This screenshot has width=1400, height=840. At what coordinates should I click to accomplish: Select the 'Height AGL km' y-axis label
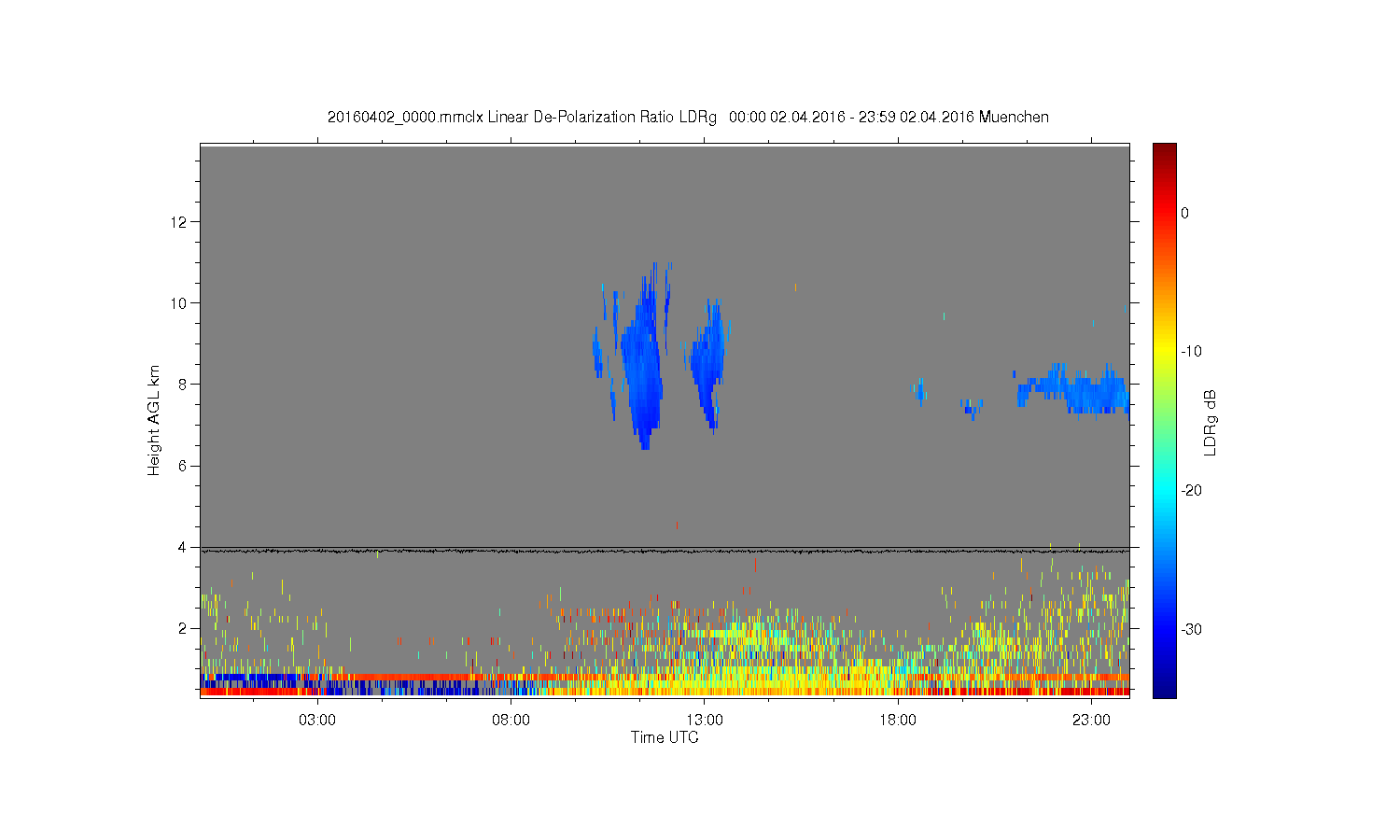[154, 420]
